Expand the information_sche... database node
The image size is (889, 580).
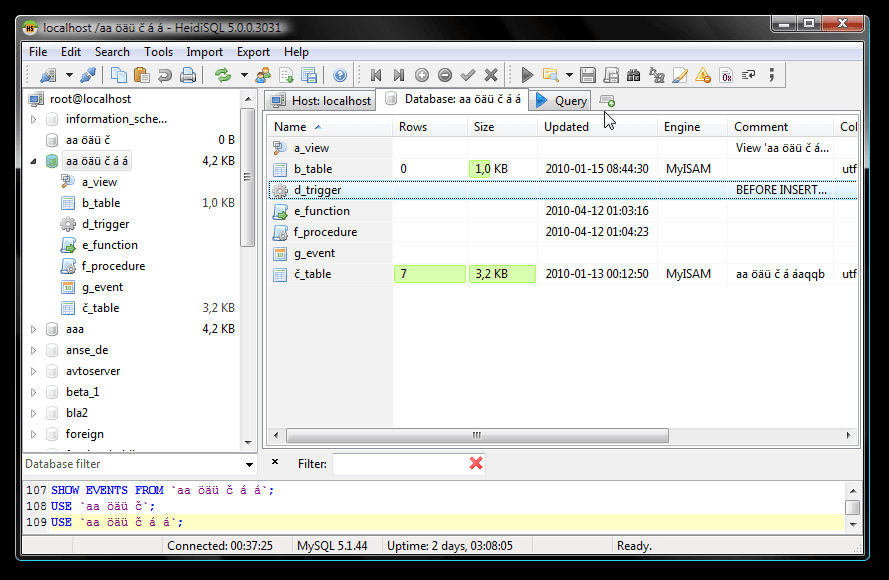coord(33,119)
